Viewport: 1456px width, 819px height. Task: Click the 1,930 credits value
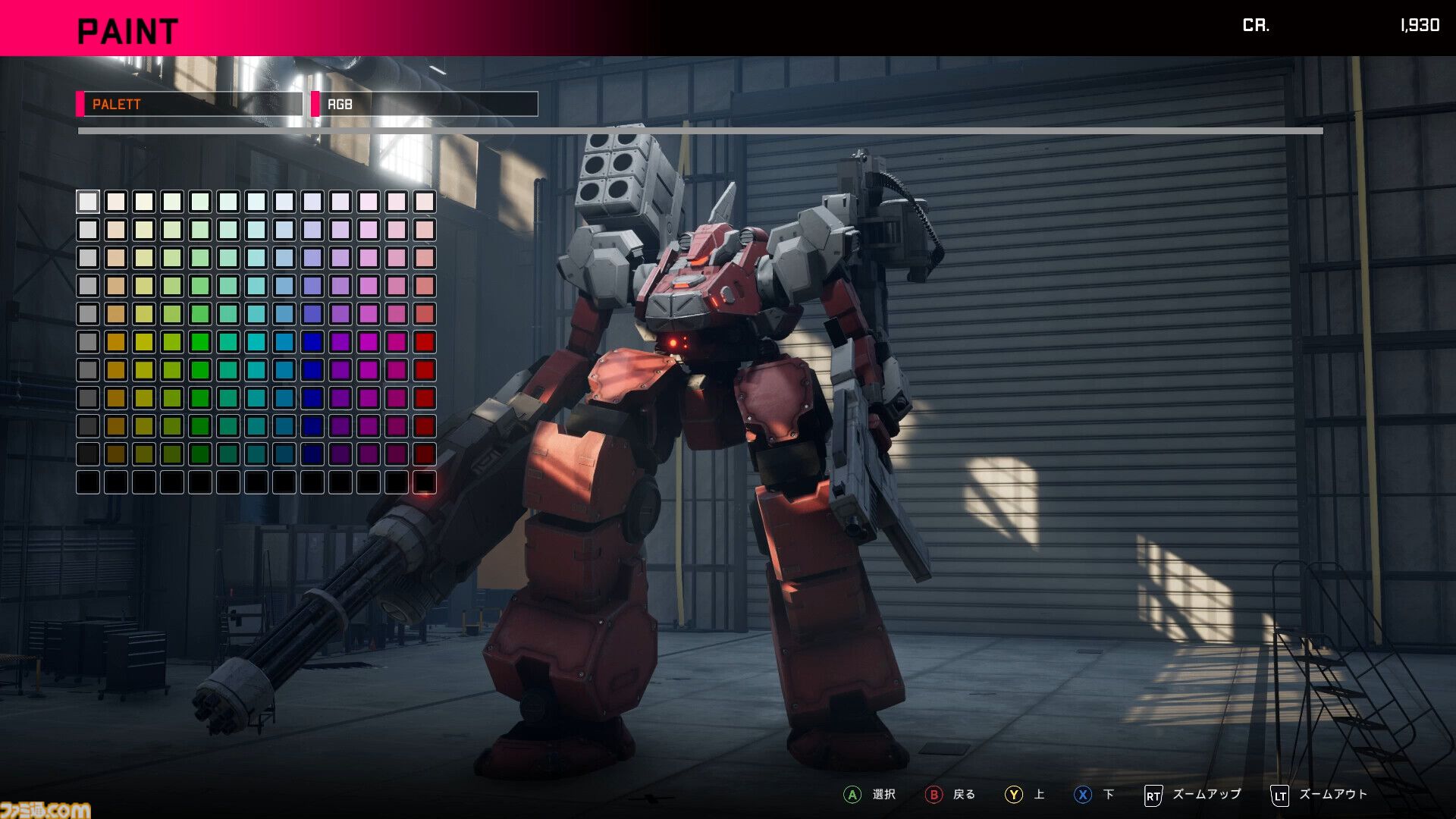[x=1420, y=25]
